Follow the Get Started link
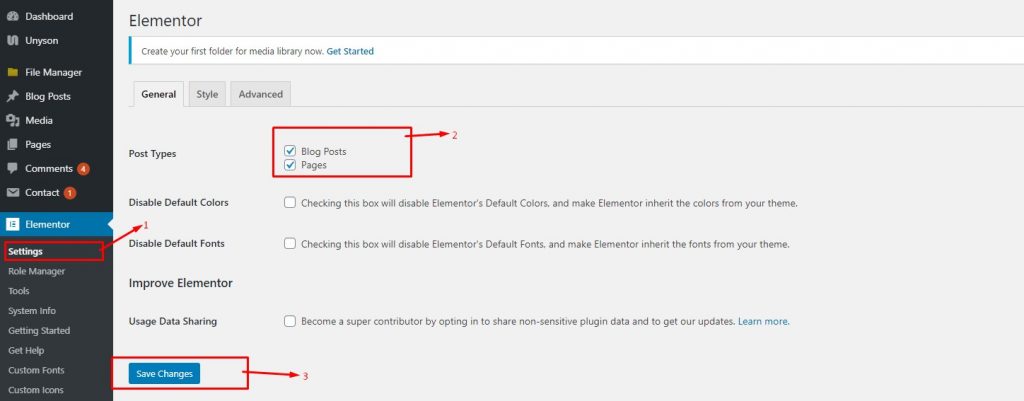 (350, 51)
